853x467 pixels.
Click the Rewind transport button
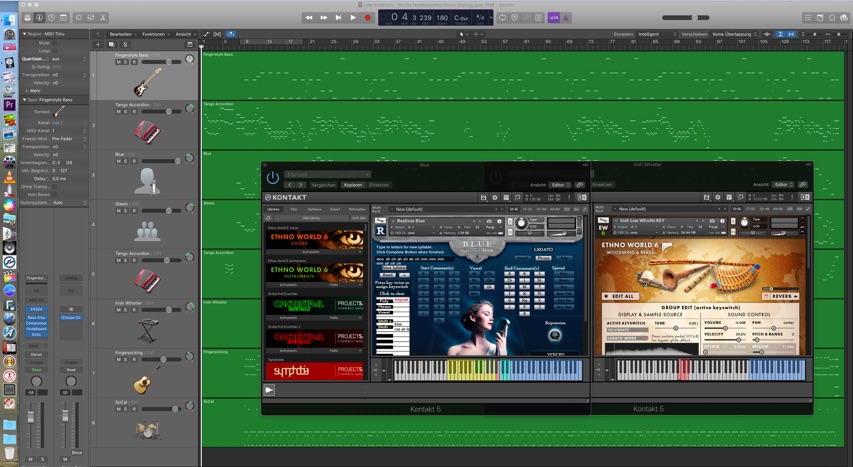click(x=309, y=17)
